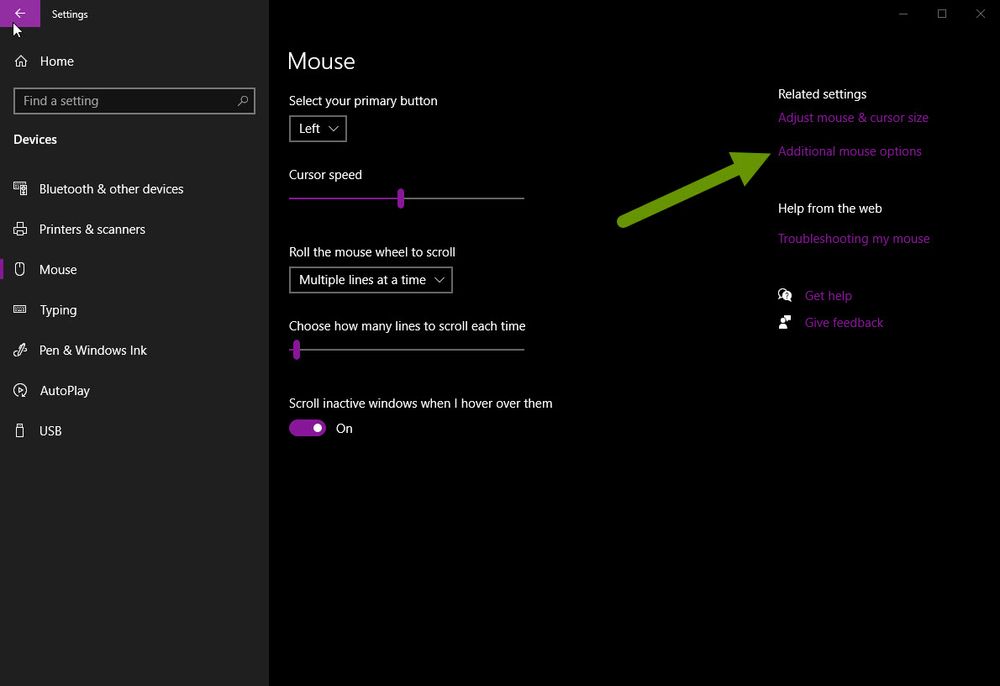Toggle off Scroll inactive windows when hovering
Image resolution: width=1000 pixels, height=686 pixels.
tap(307, 427)
